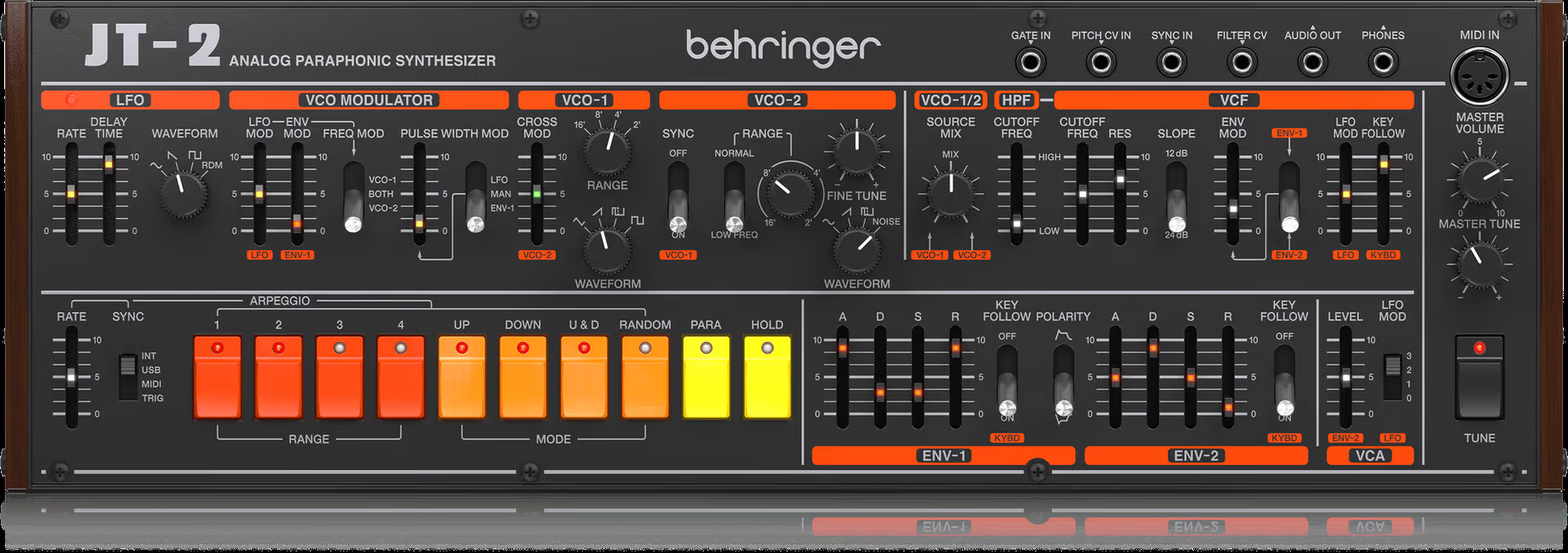The height and width of the screenshot is (553, 1568).
Task: Change the VCA LFO mod level selector
Action: [x=1392, y=376]
